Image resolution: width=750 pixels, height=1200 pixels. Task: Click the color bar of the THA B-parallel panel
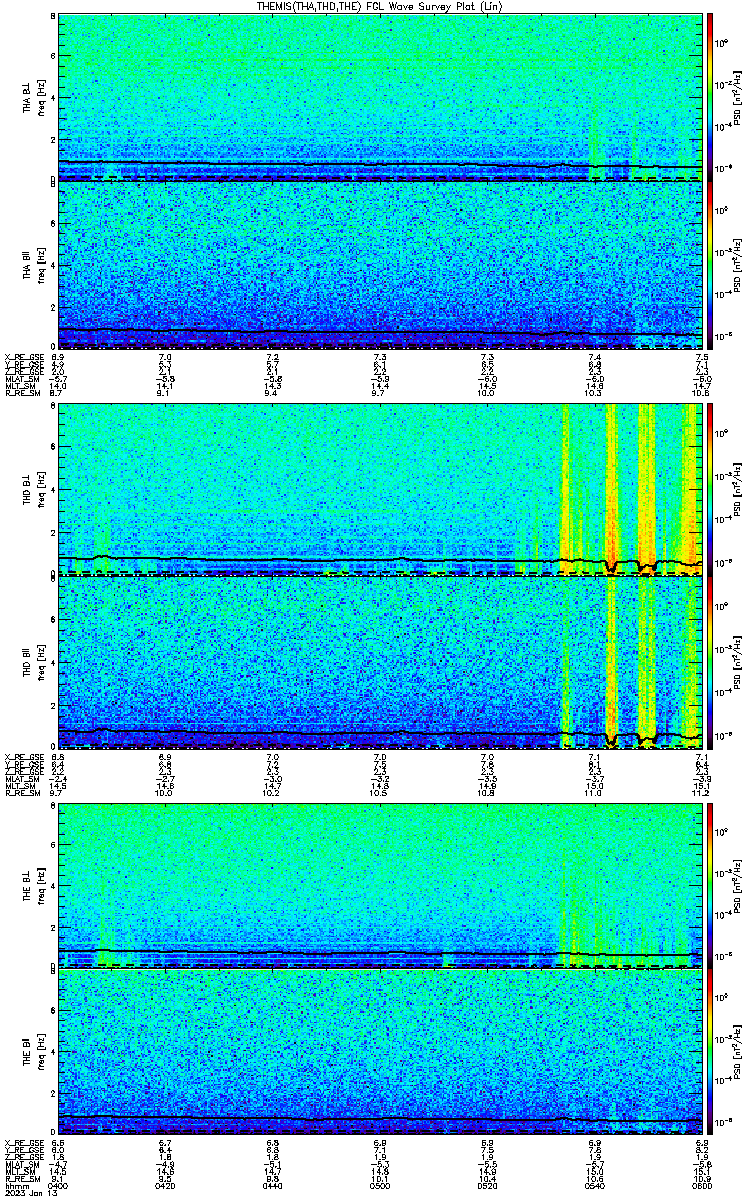coord(709,265)
